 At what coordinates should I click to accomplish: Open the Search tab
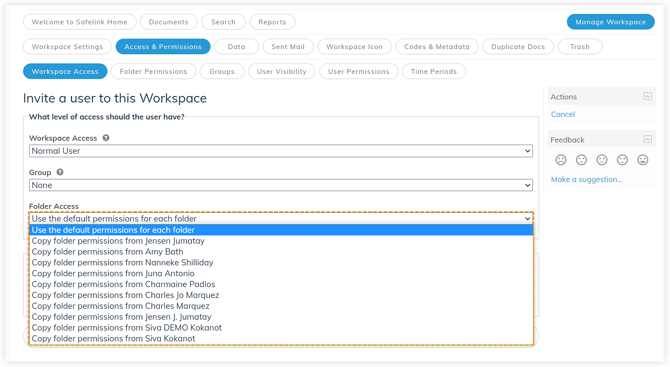[x=223, y=22]
